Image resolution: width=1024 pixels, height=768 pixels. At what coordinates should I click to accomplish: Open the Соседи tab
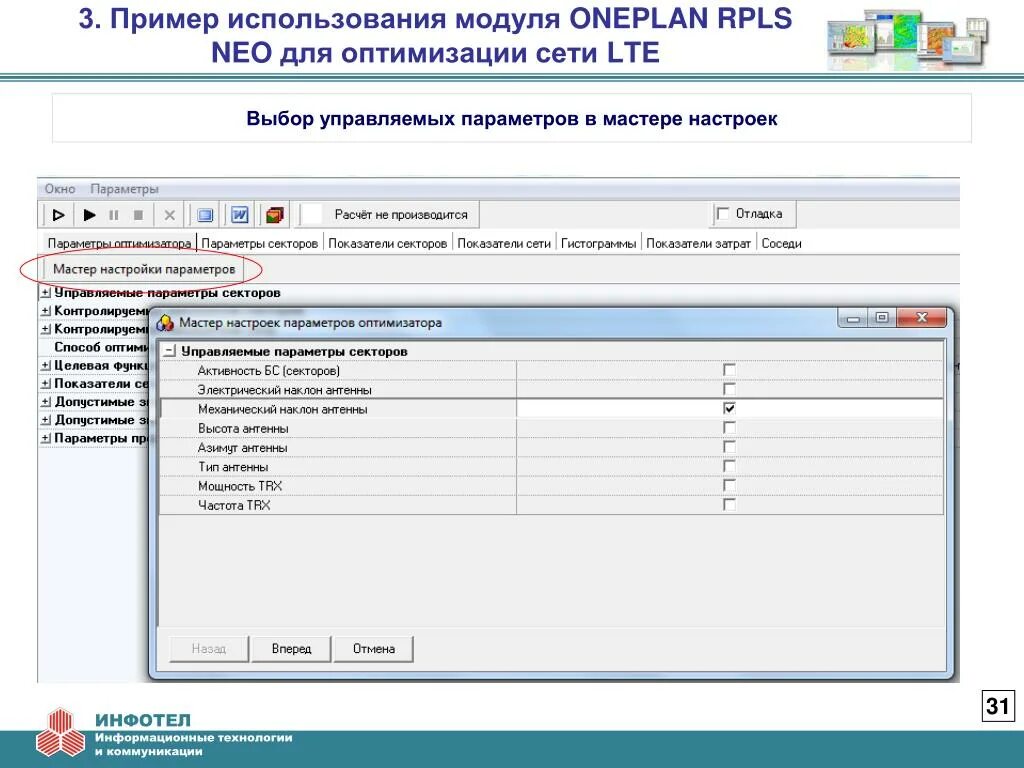781,243
